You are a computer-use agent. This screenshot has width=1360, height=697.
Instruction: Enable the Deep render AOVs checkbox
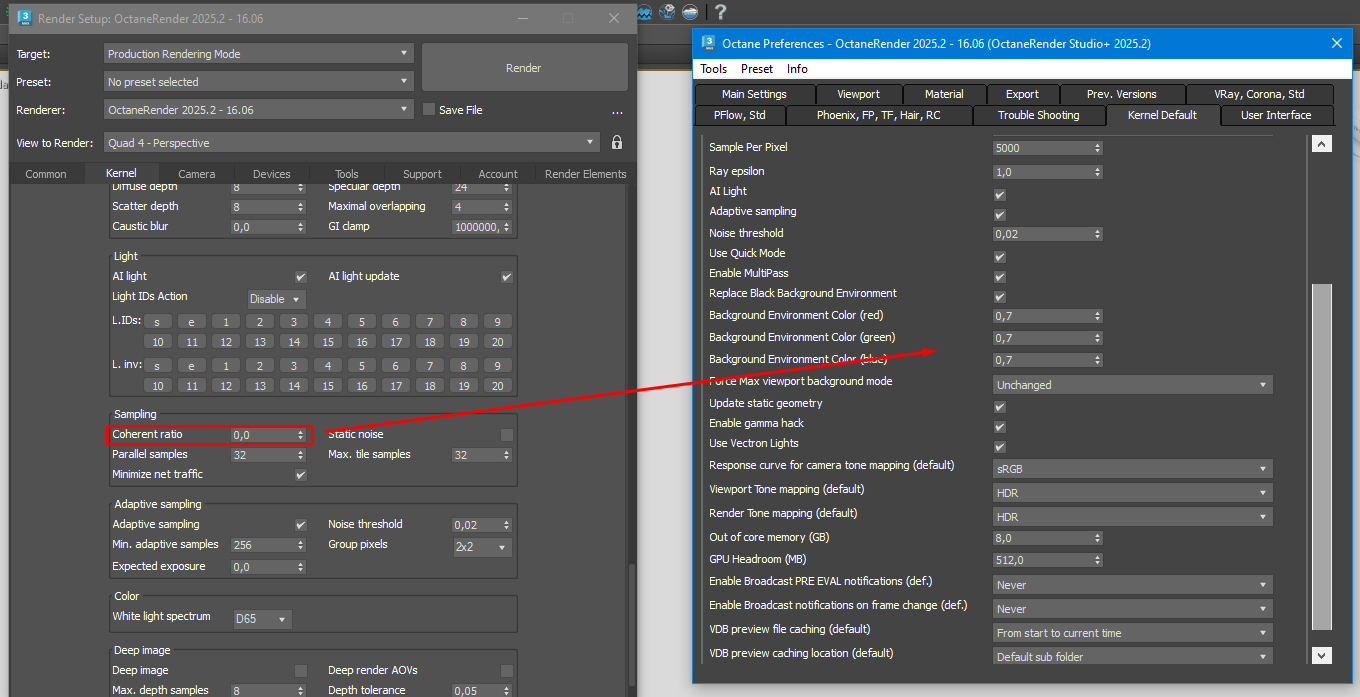tap(507, 671)
